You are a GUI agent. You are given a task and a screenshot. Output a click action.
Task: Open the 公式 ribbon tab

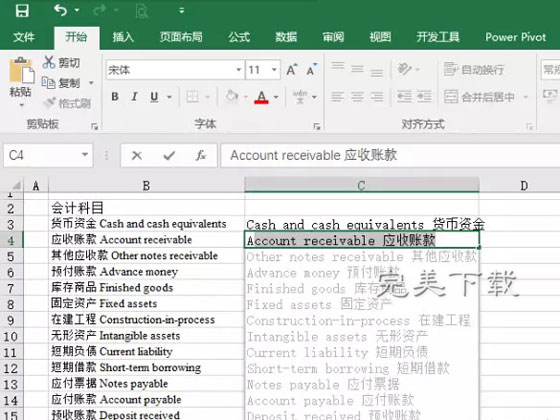[x=239, y=37]
